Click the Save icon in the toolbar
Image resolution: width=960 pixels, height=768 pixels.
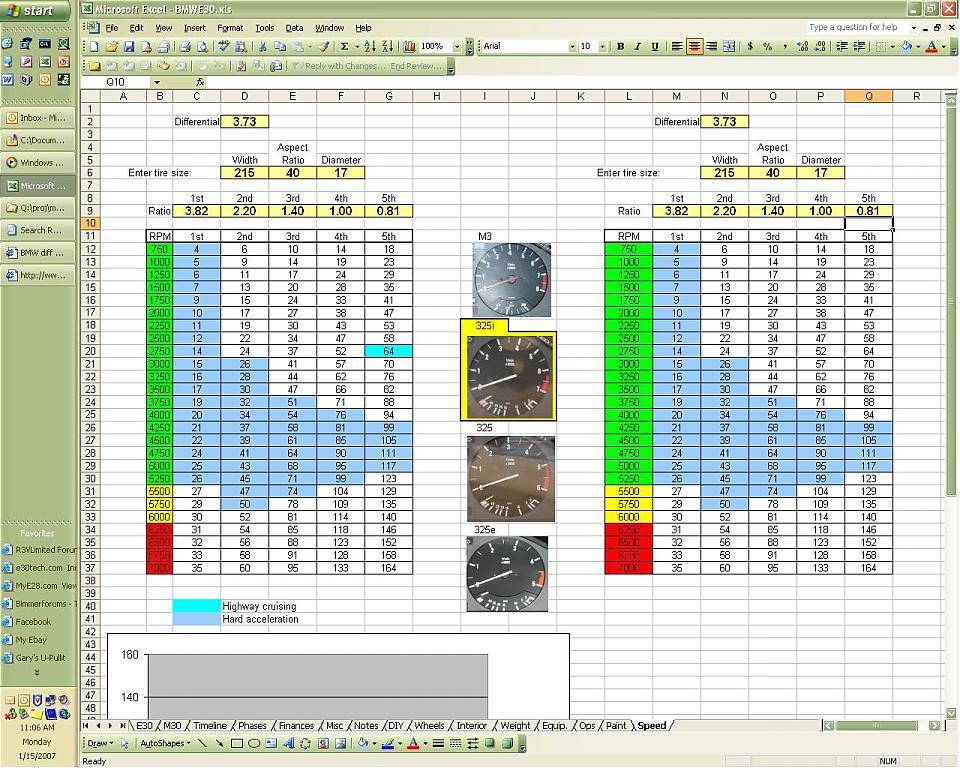pos(128,46)
